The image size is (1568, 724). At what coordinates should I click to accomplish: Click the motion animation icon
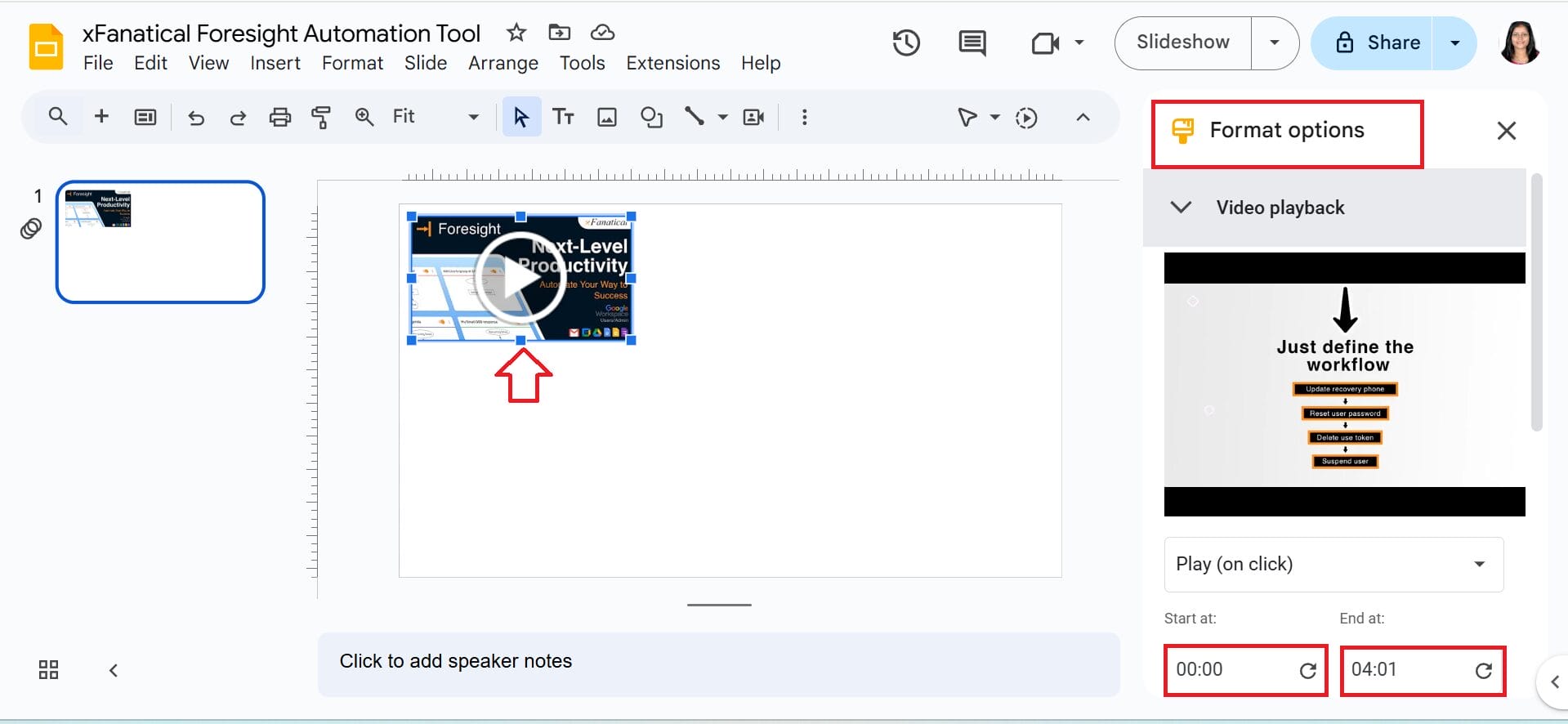[1026, 118]
